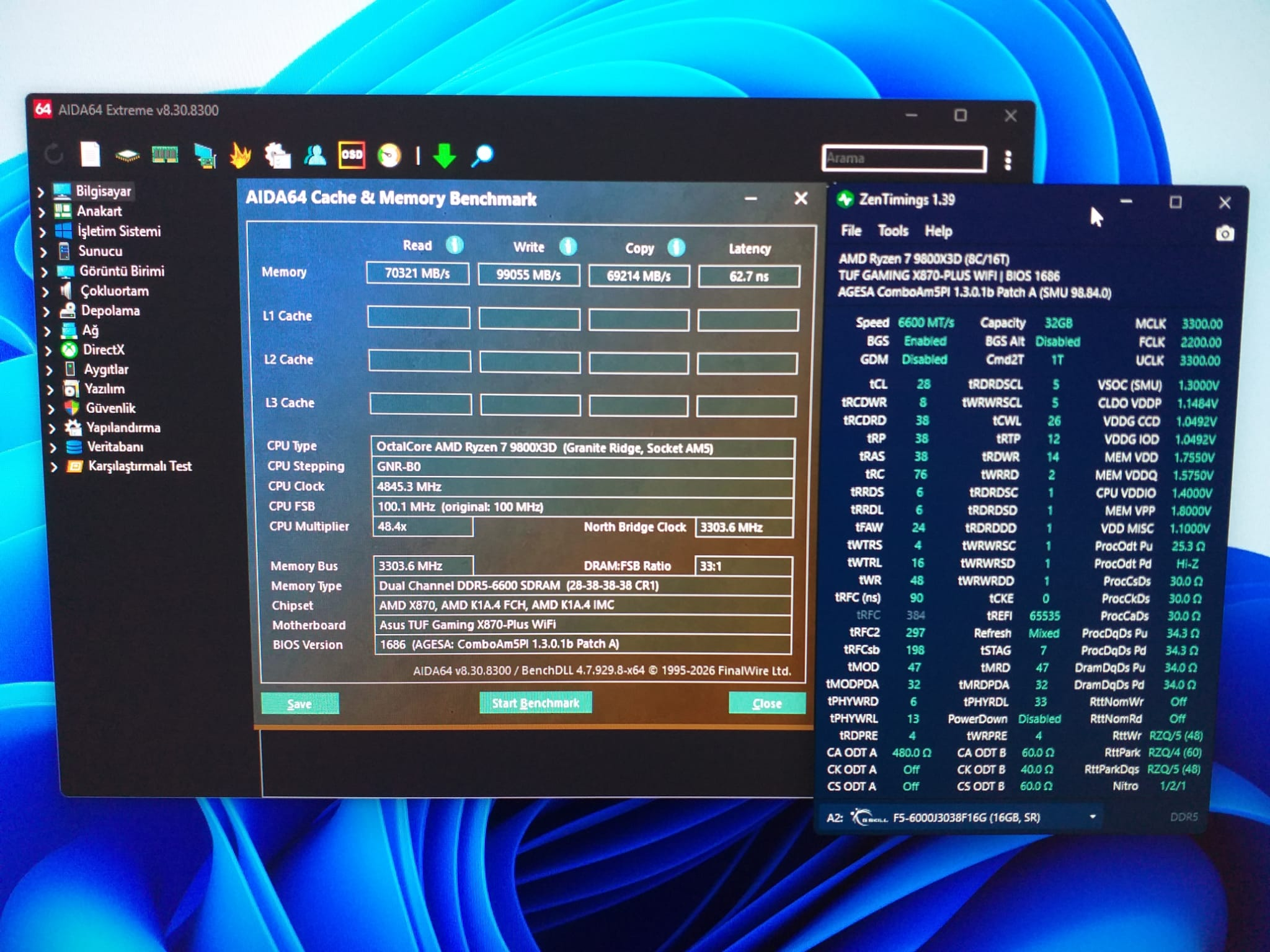The width and height of the screenshot is (1270, 952).
Task: Click the Write info circle icon
Action: point(568,247)
